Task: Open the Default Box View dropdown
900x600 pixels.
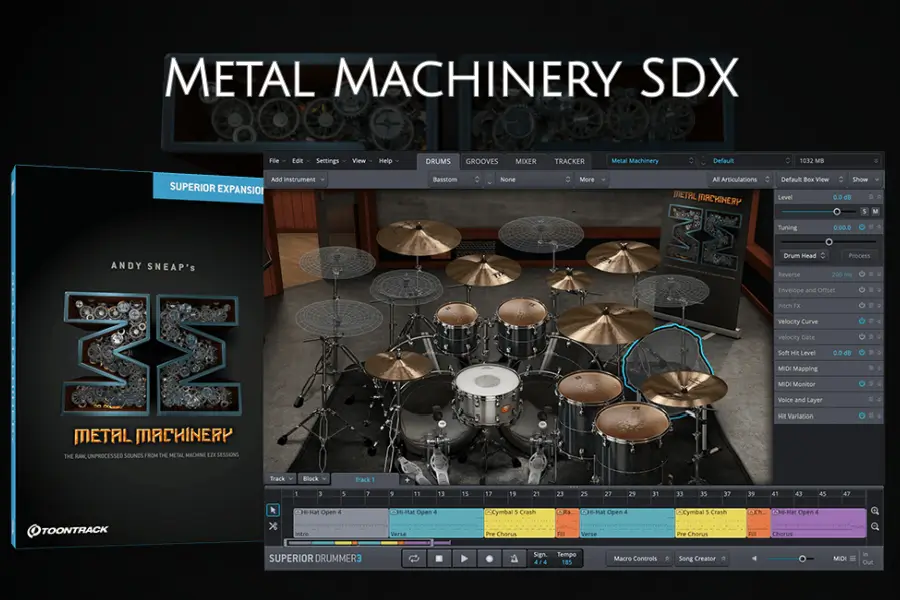Action: (x=811, y=180)
